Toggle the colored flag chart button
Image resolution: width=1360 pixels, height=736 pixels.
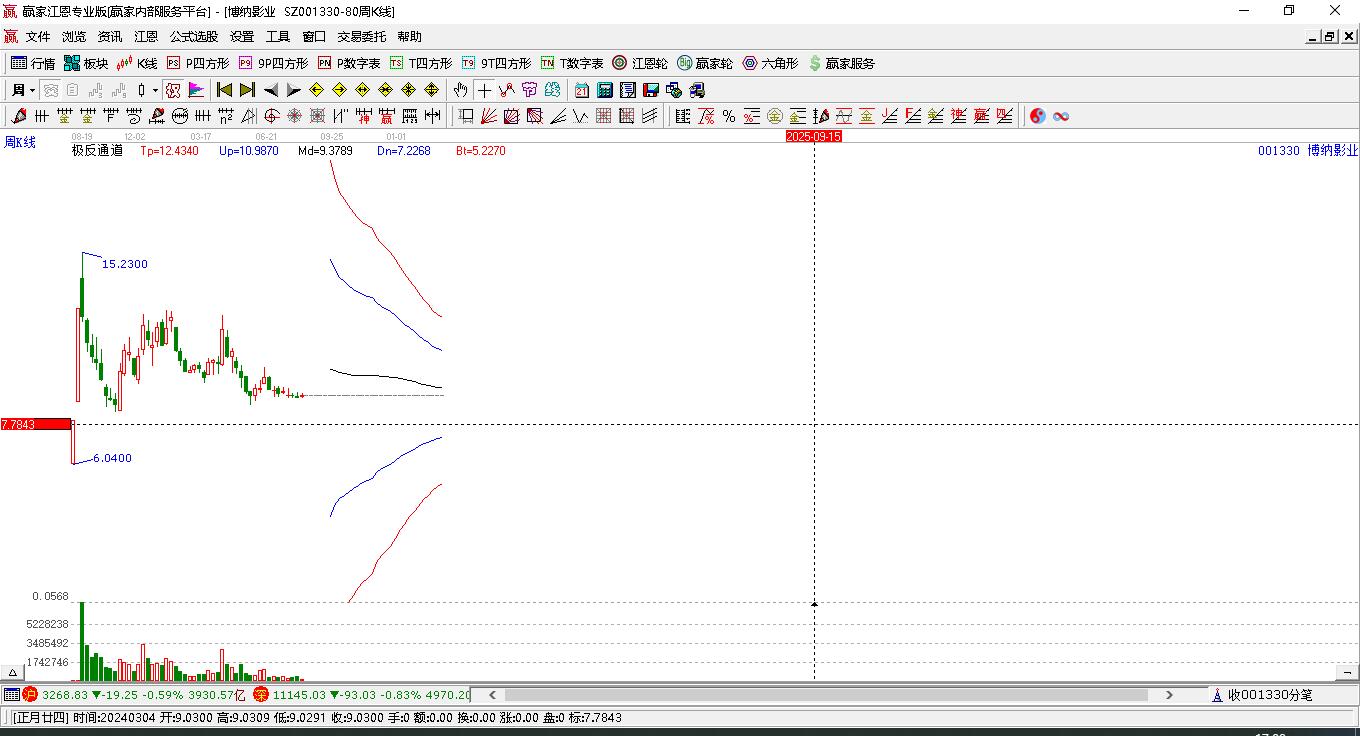196,90
